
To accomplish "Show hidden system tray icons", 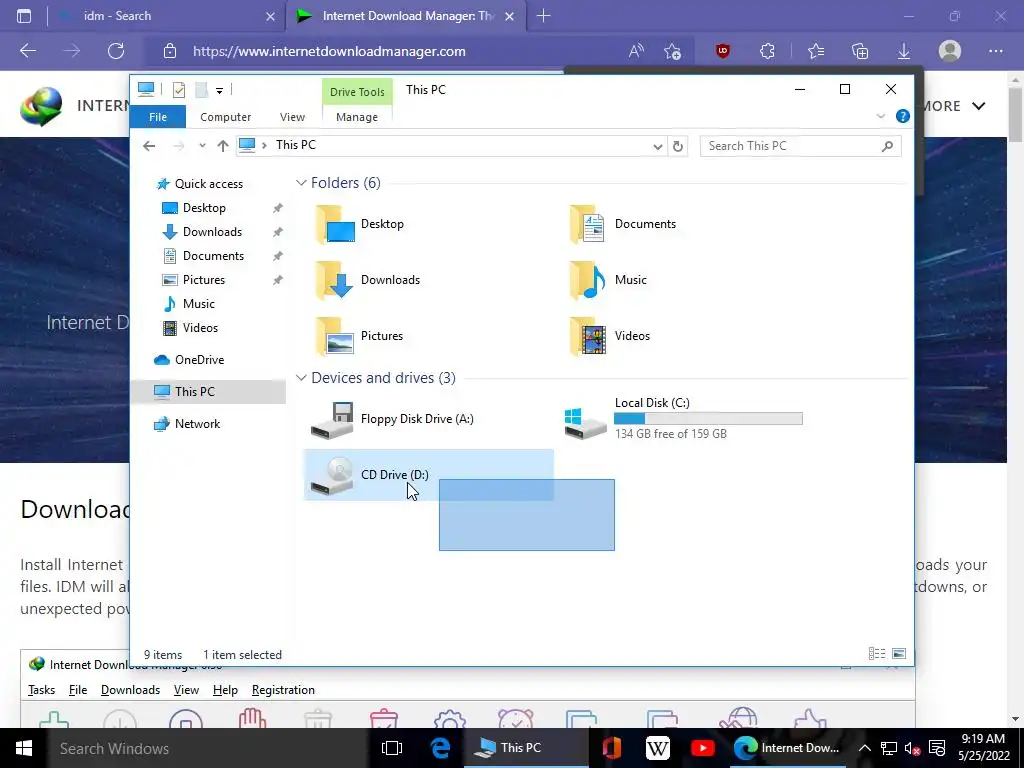I will point(864,748).
